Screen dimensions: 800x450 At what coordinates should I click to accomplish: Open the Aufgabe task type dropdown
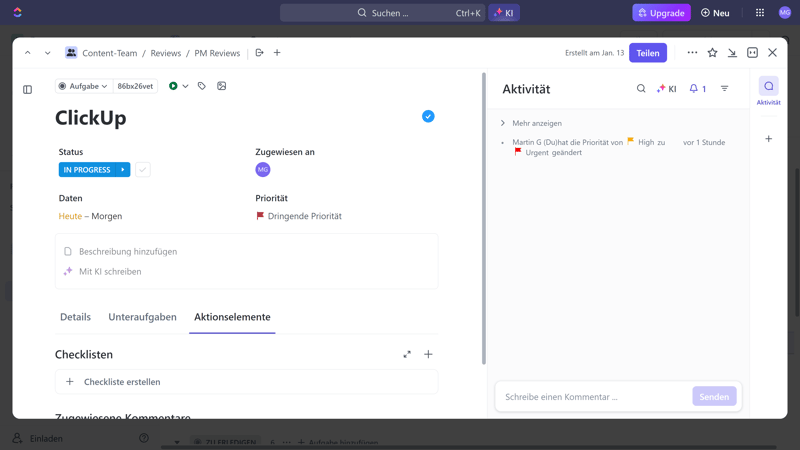point(83,86)
